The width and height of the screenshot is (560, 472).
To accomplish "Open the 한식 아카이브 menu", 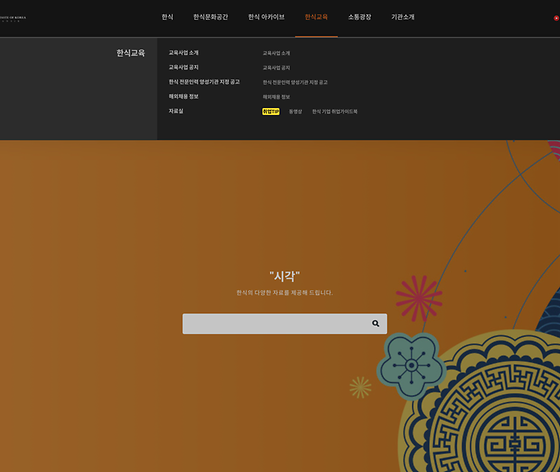I will tap(266, 17).
